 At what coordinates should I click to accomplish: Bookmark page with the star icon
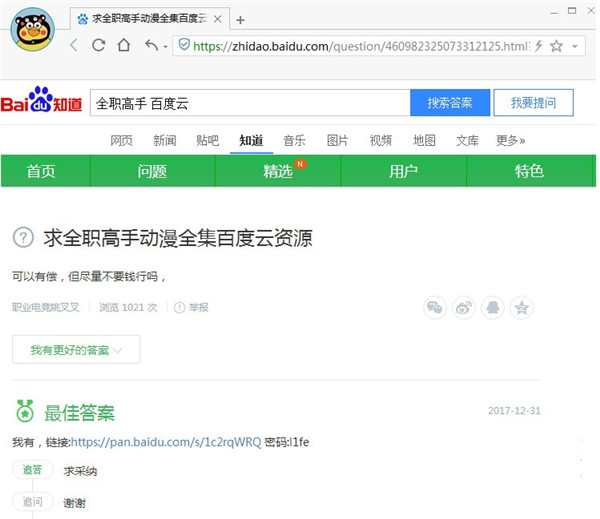(556, 46)
